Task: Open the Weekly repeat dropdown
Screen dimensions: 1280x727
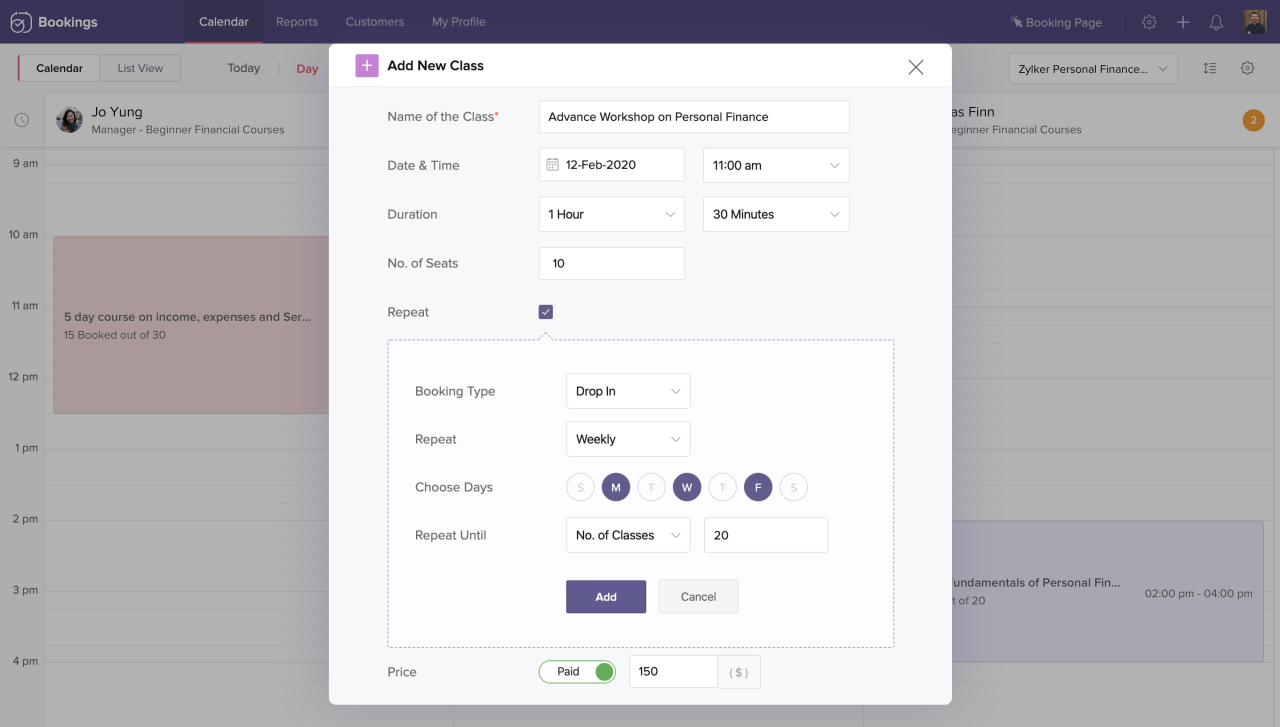Action: pyautogui.click(x=628, y=439)
